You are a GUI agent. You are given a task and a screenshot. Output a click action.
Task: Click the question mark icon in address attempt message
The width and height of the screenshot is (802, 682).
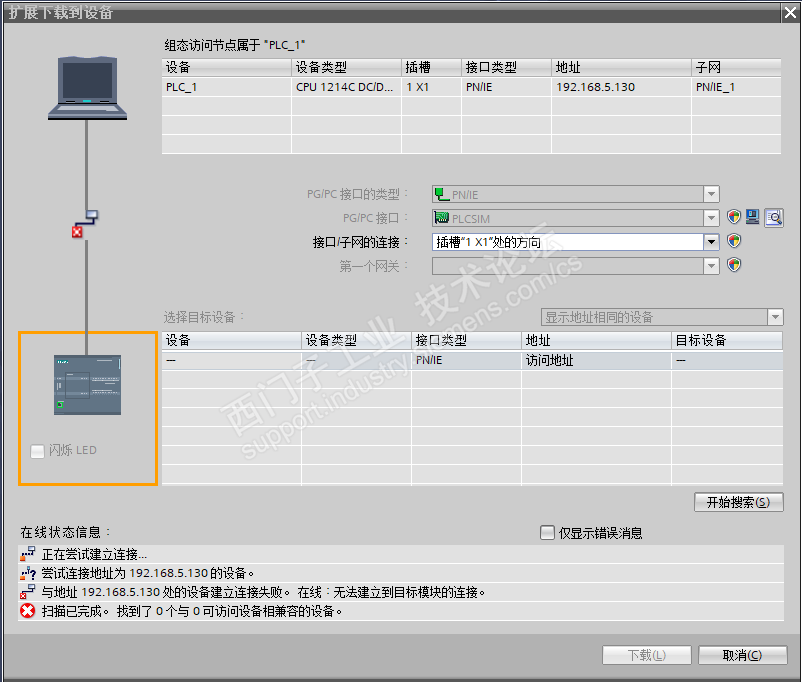click(28, 573)
